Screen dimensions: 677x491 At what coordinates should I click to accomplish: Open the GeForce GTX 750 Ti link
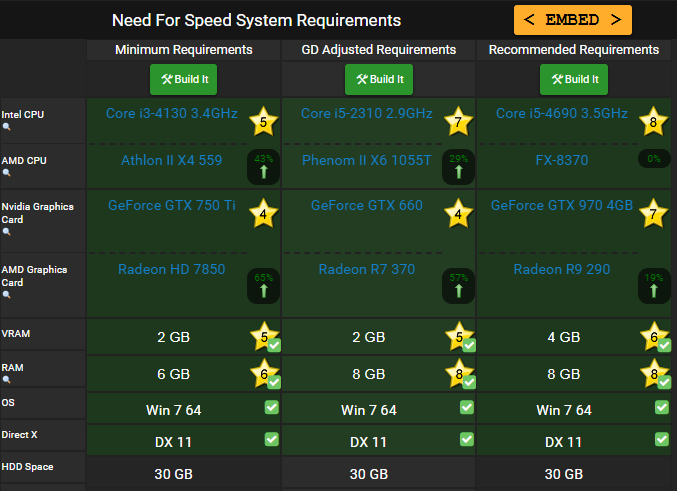click(172, 205)
